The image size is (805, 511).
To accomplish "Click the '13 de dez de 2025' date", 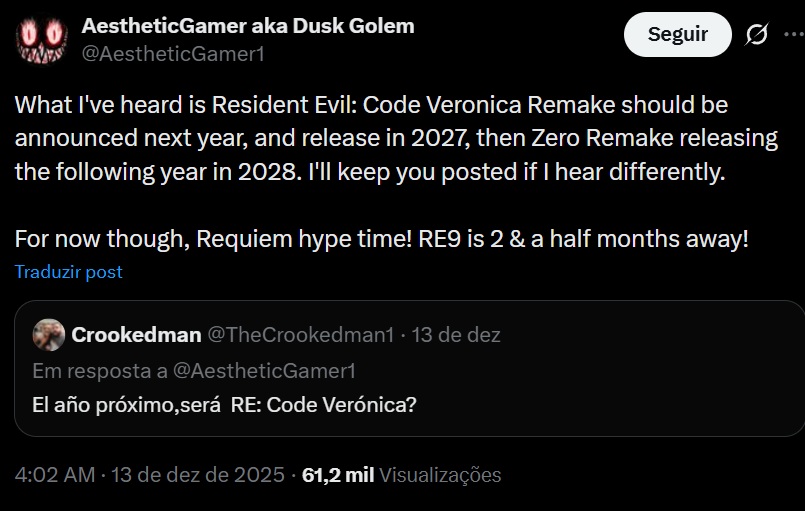I will (198, 475).
